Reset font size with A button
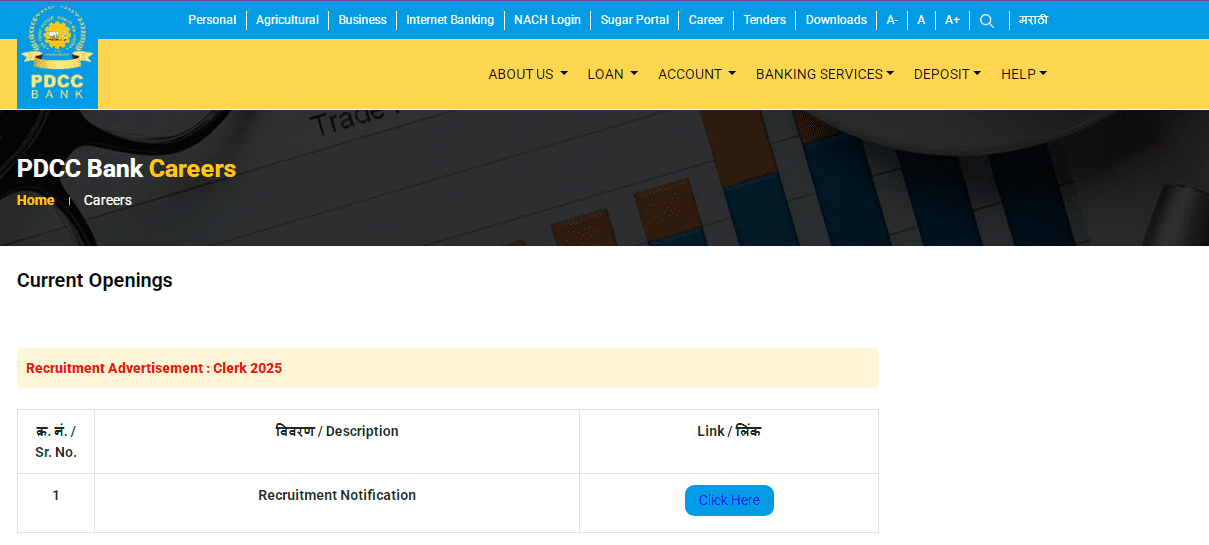This screenshot has height=545, width=1209. [x=921, y=20]
